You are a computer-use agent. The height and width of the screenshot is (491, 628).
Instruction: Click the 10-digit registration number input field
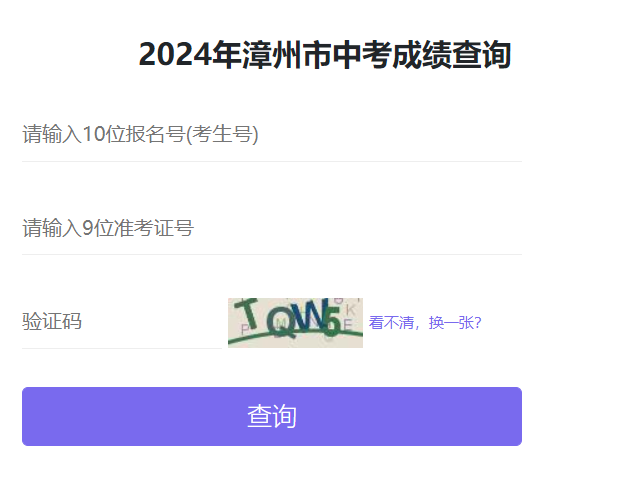click(271, 135)
